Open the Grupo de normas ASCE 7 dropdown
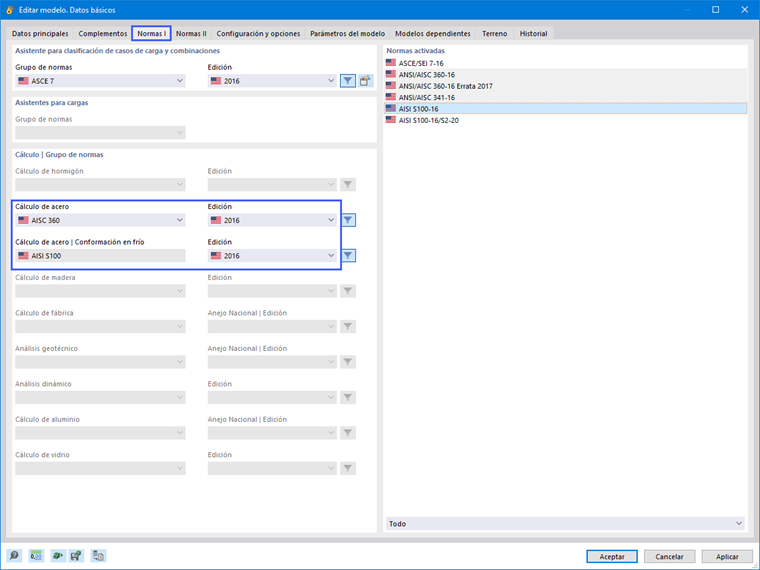 click(x=100, y=81)
